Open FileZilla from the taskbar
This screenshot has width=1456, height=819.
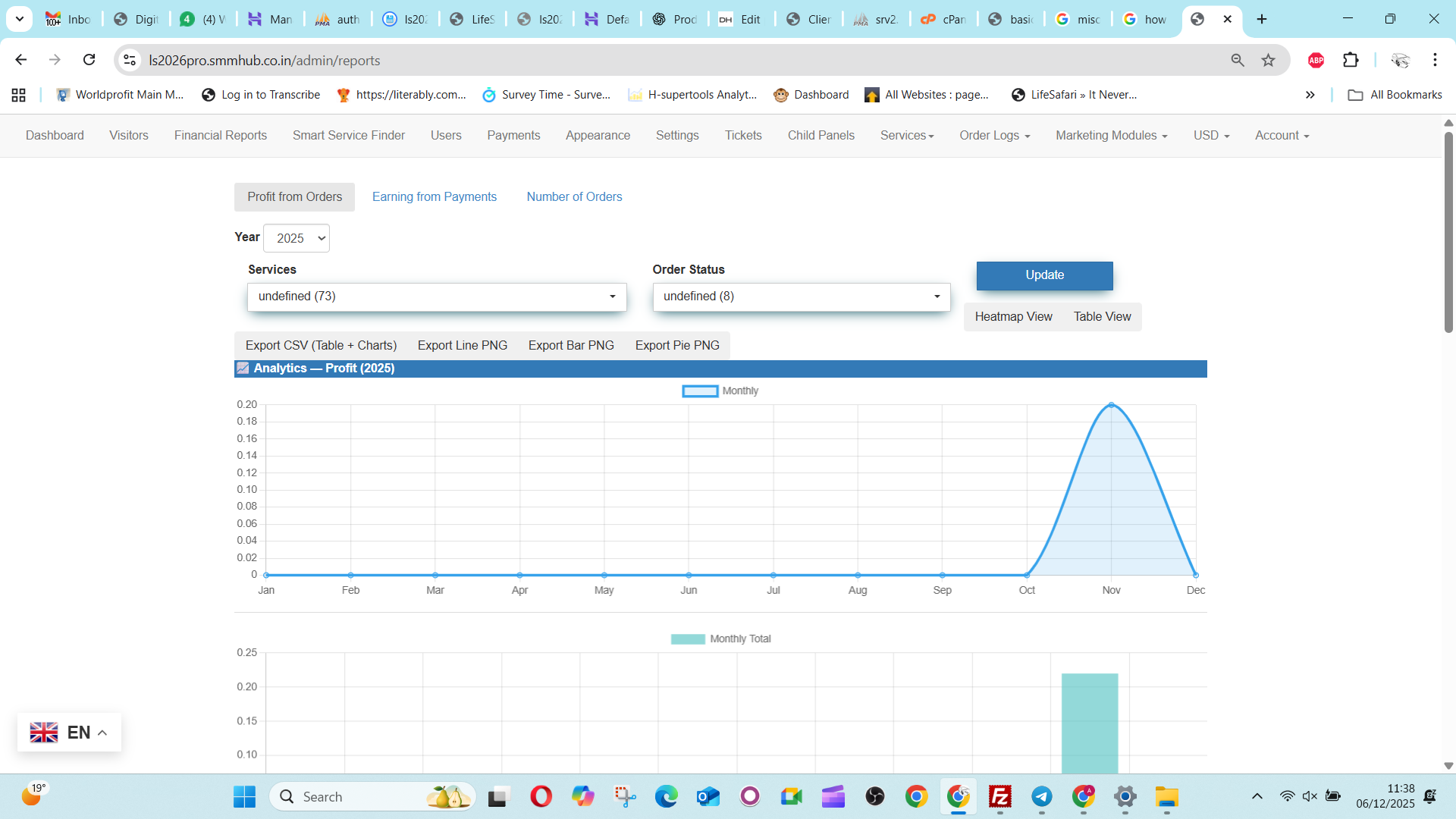pyautogui.click(x=1000, y=797)
